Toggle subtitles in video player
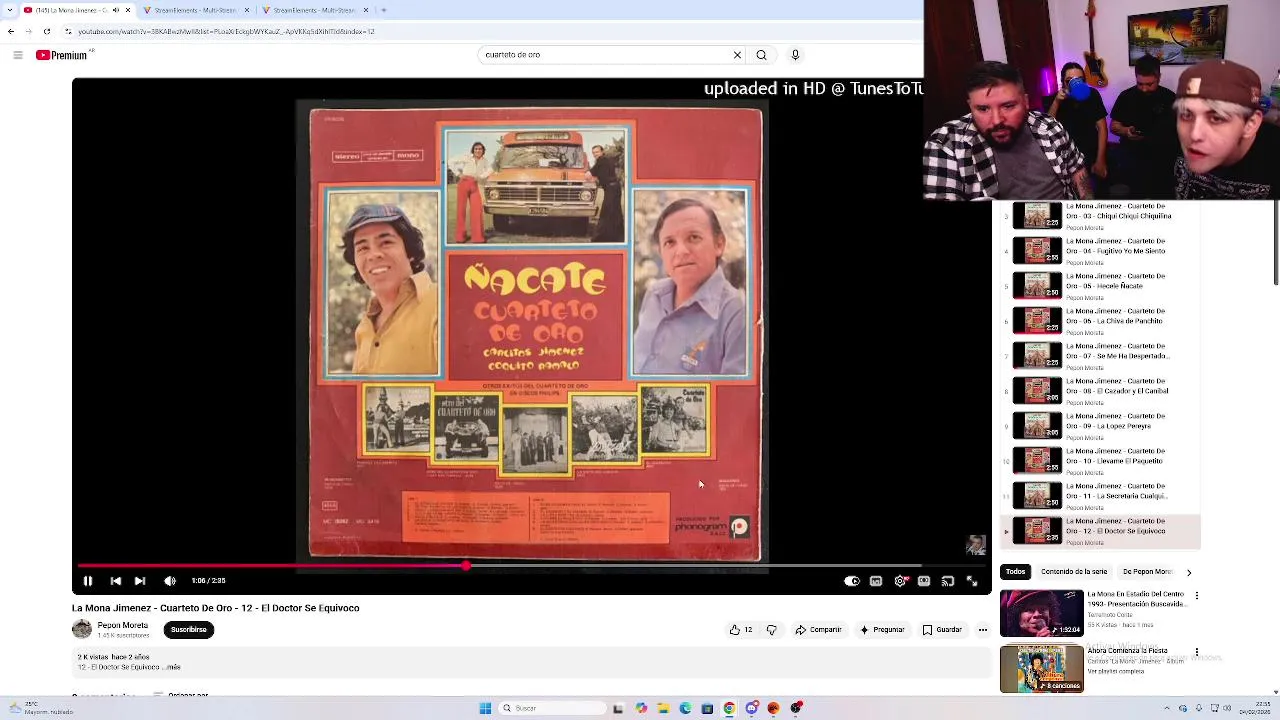The image size is (1280, 720). point(876,581)
